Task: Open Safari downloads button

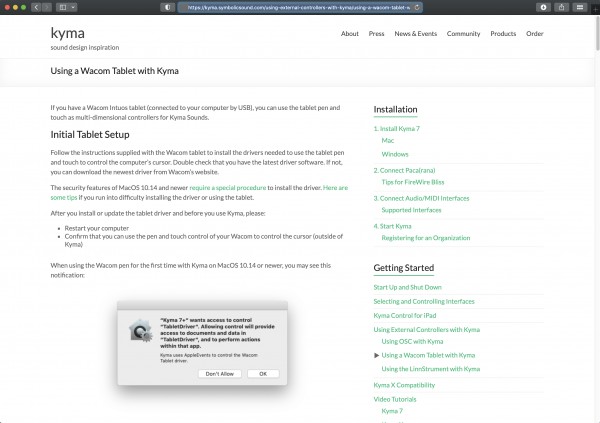Action: pos(543,7)
